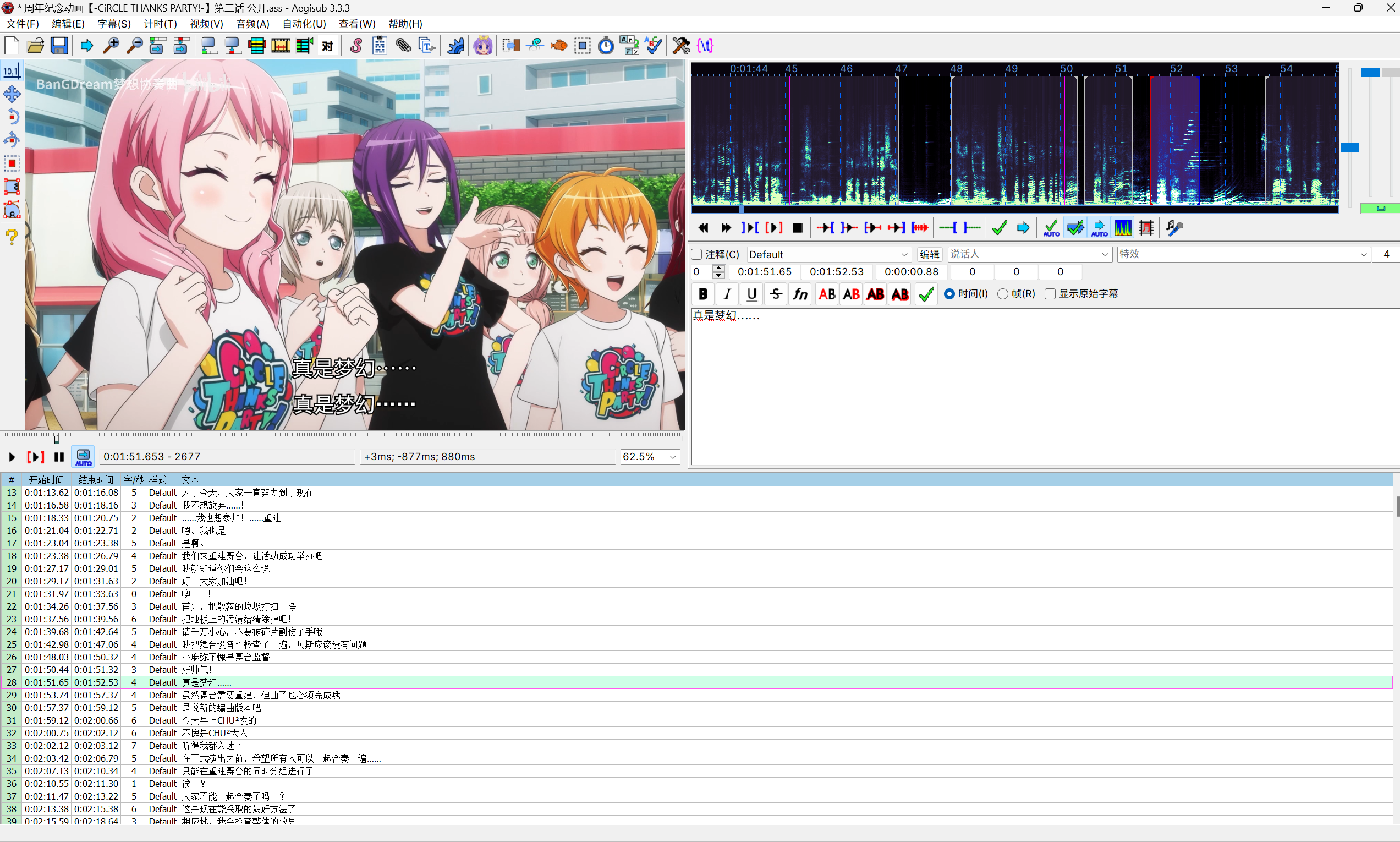
Task: Adjust the audio vertical zoom slider
Action: 1349,147
